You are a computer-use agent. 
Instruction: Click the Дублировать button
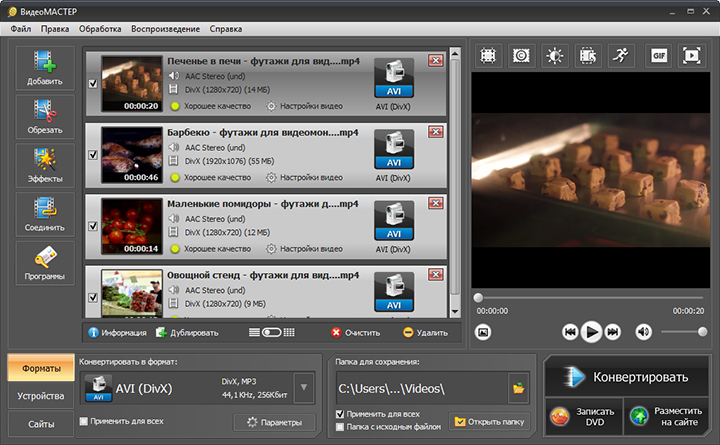pyautogui.click(x=187, y=332)
